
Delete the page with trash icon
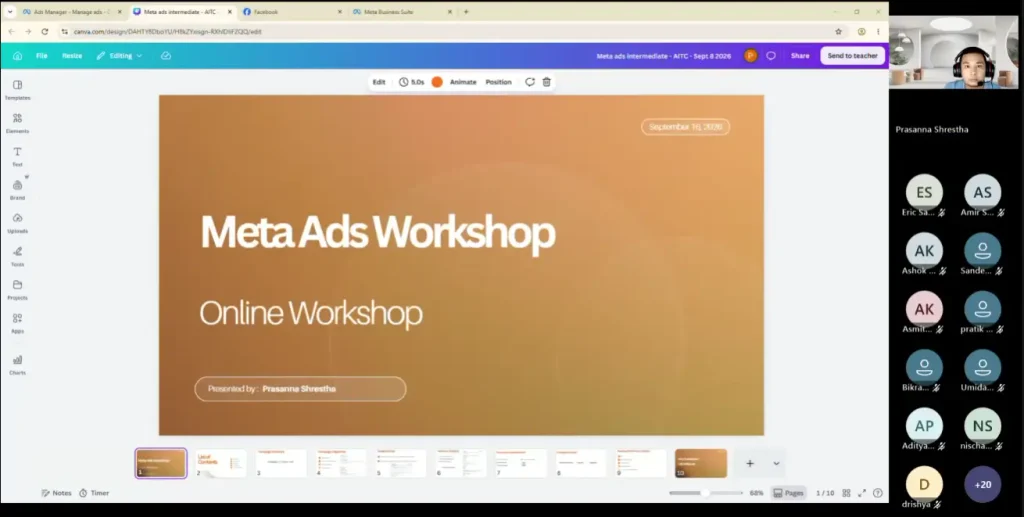click(547, 82)
